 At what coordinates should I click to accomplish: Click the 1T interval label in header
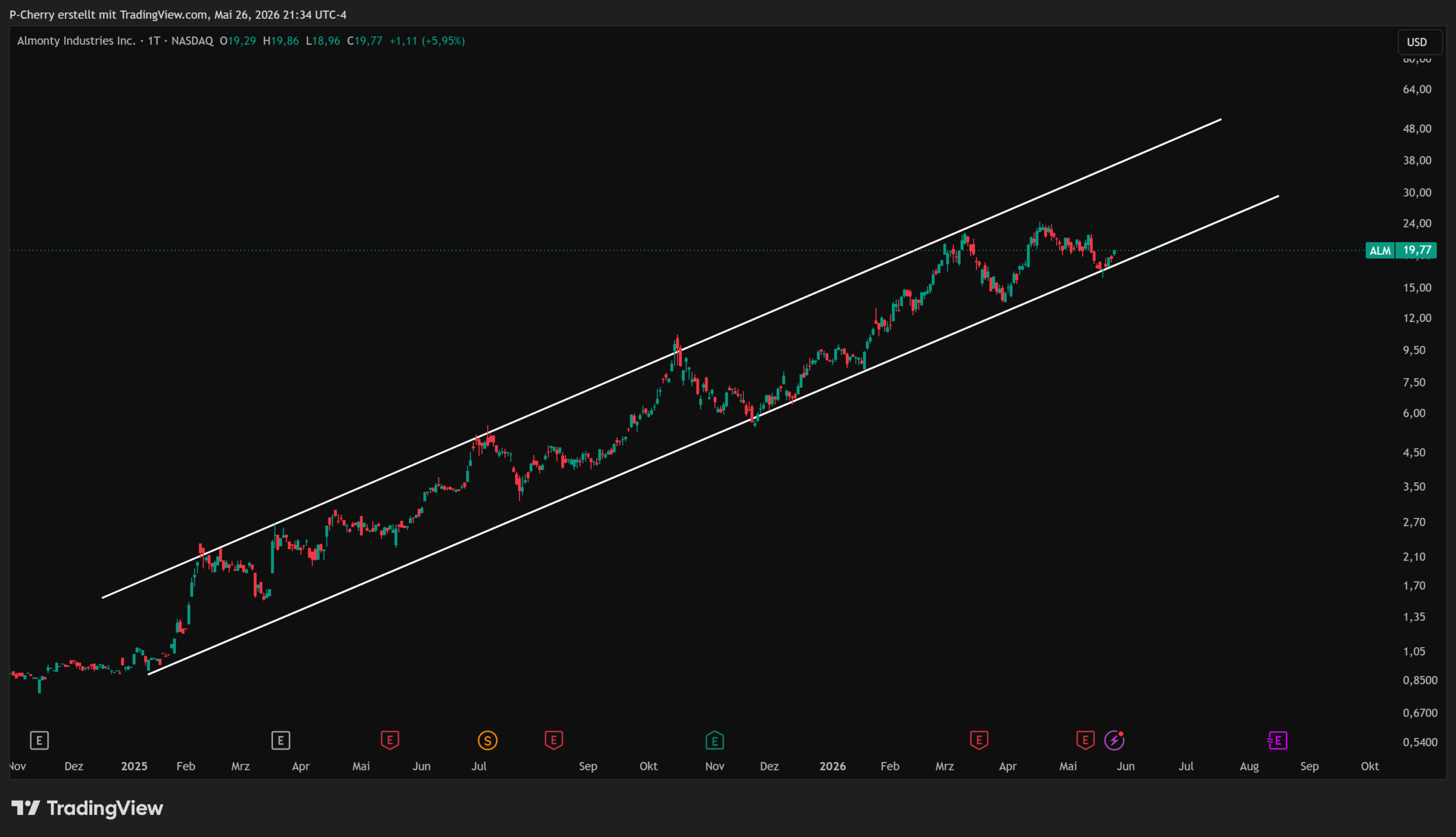pos(154,41)
